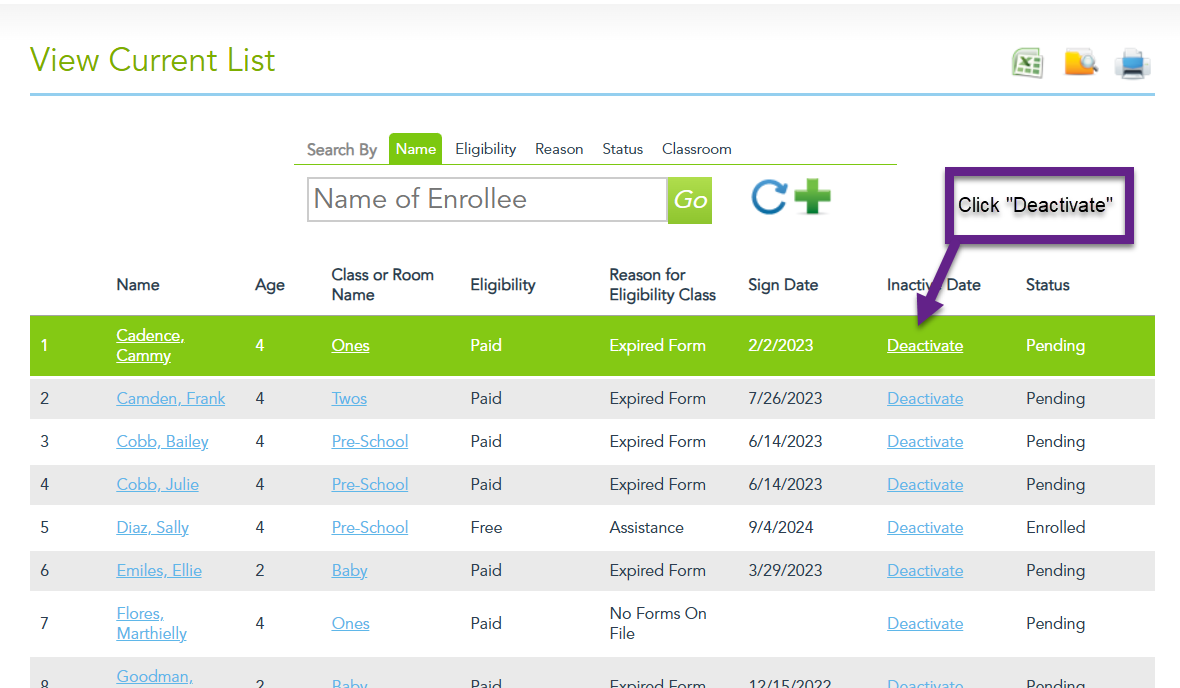
Task: Open Diaz, Sally's record
Action: (153, 527)
